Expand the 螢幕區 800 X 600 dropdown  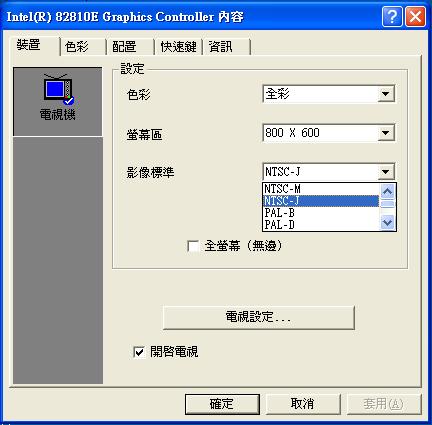[386, 133]
